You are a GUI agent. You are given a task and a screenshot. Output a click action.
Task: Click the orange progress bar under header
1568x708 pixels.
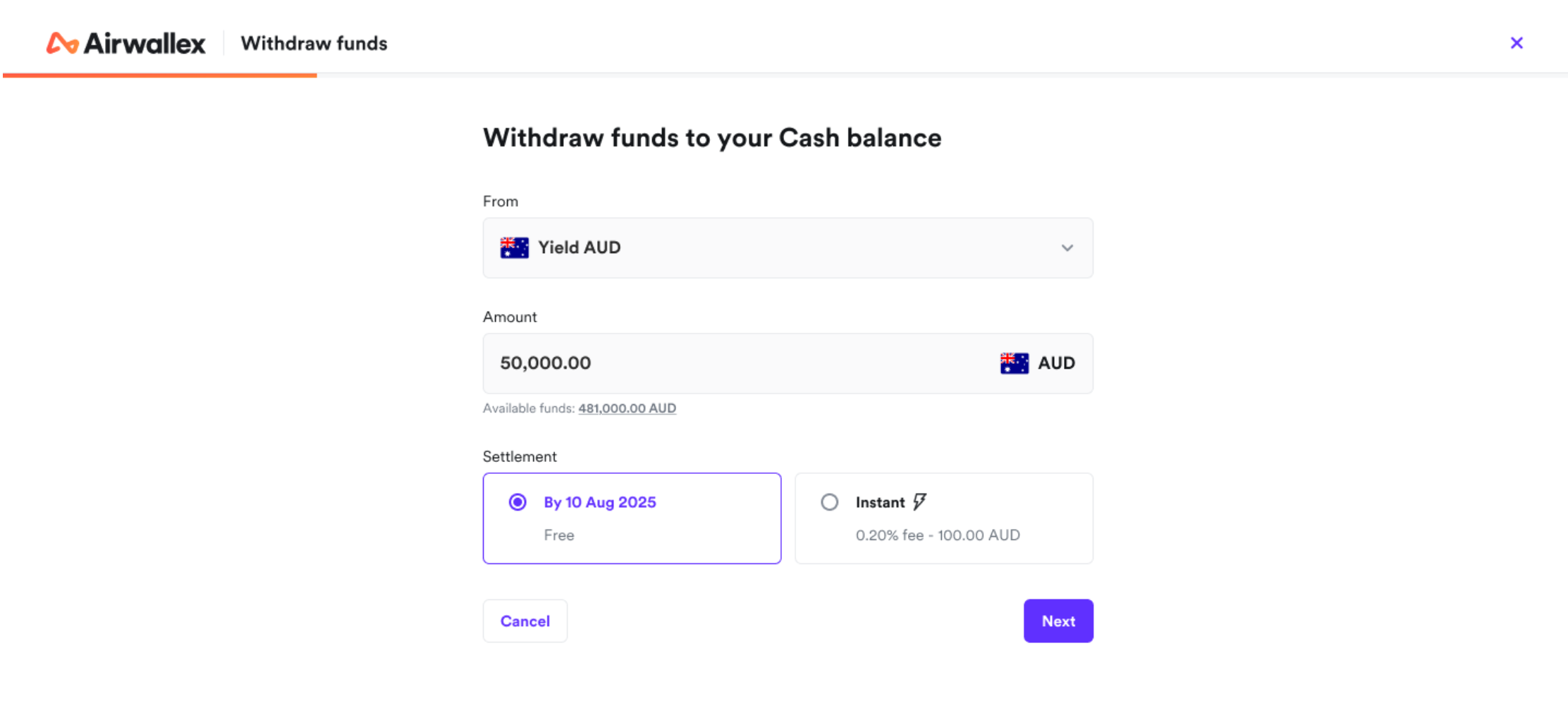[160, 75]
